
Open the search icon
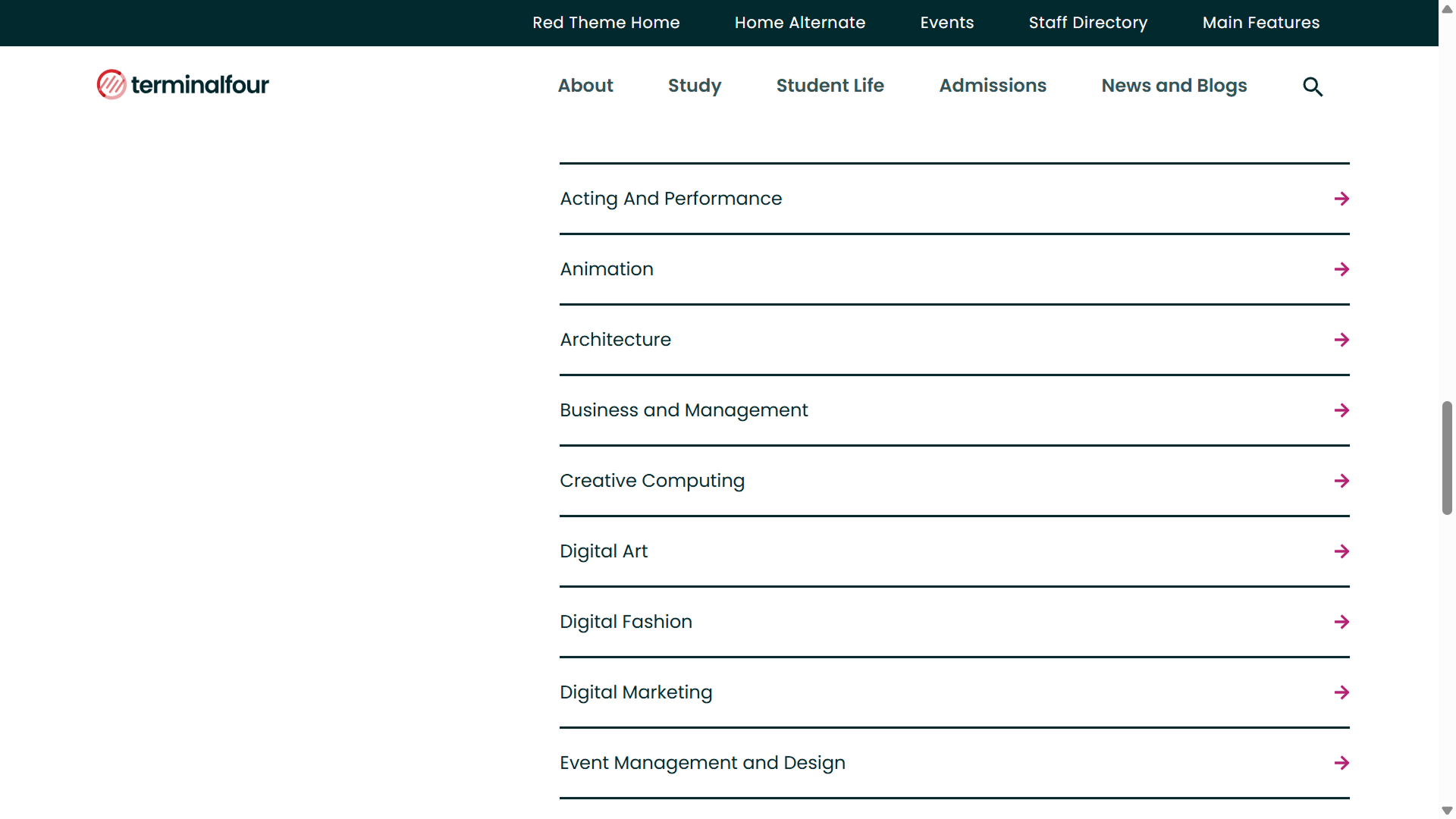coord(1313,86)
